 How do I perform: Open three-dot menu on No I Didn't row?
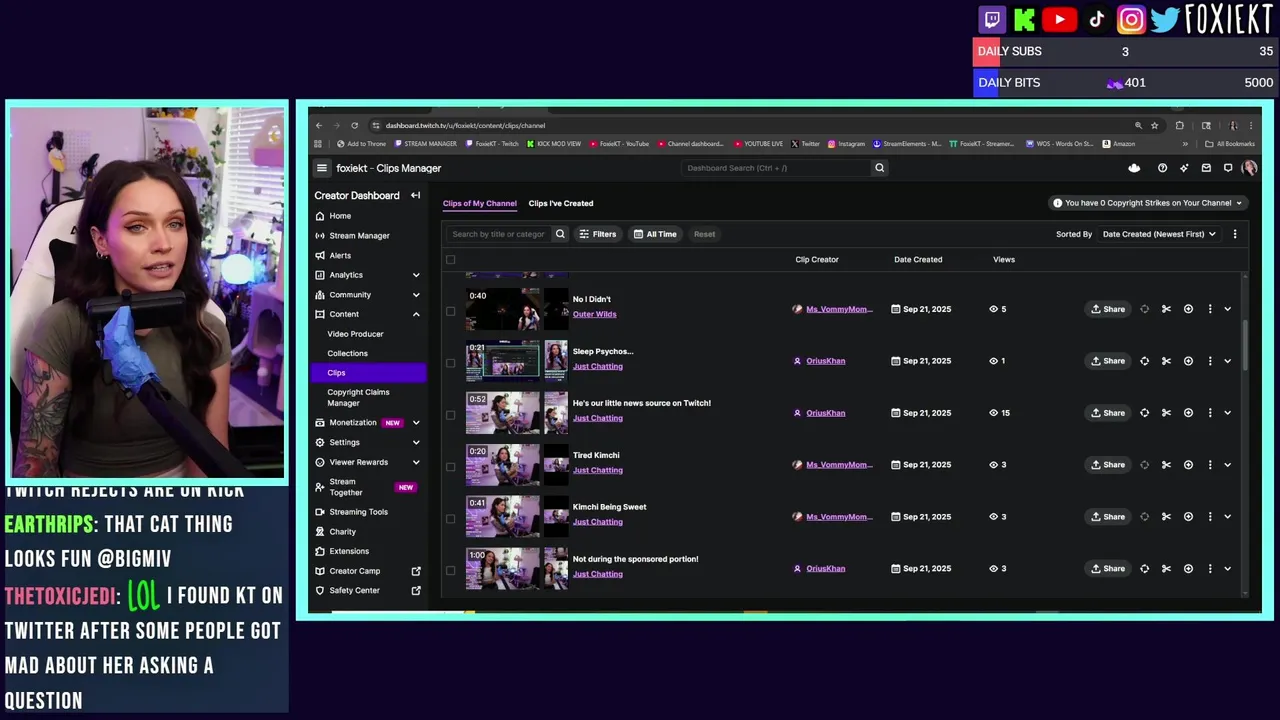click(1210, 309)
